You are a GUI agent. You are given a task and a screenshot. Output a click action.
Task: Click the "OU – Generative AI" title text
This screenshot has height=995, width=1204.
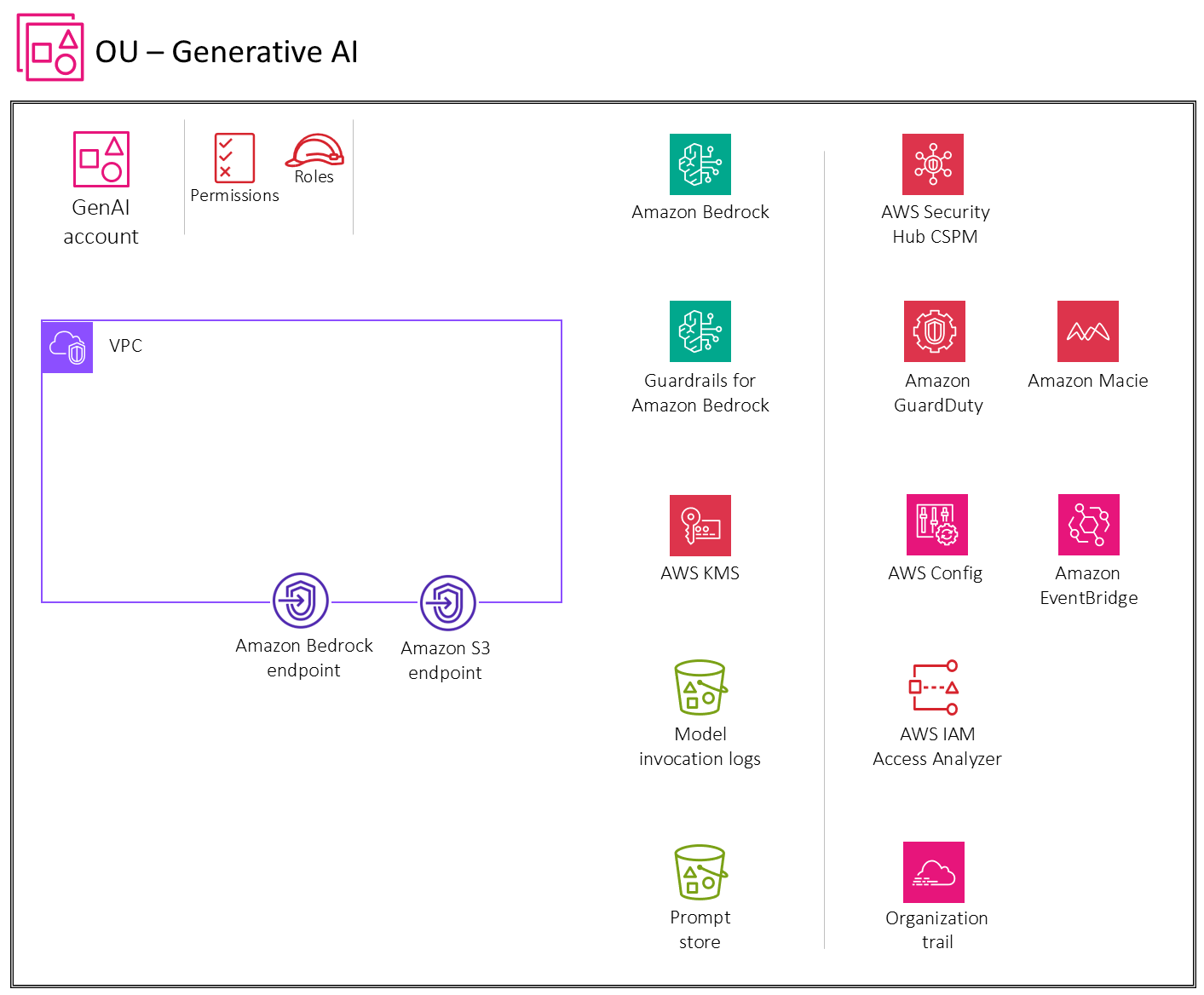coord(227,52)
